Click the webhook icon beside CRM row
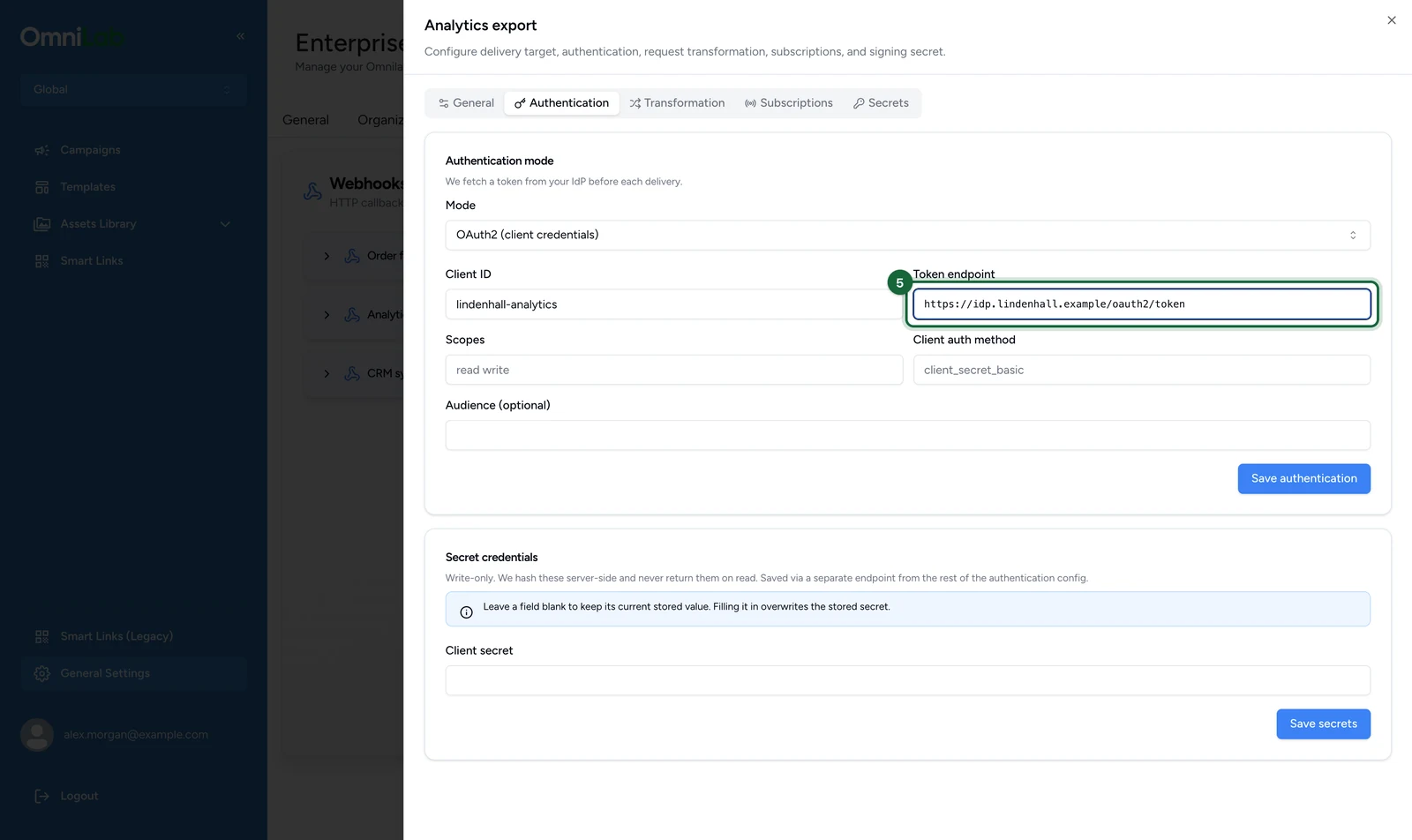The image size is (1412, 840). point(352,373)
